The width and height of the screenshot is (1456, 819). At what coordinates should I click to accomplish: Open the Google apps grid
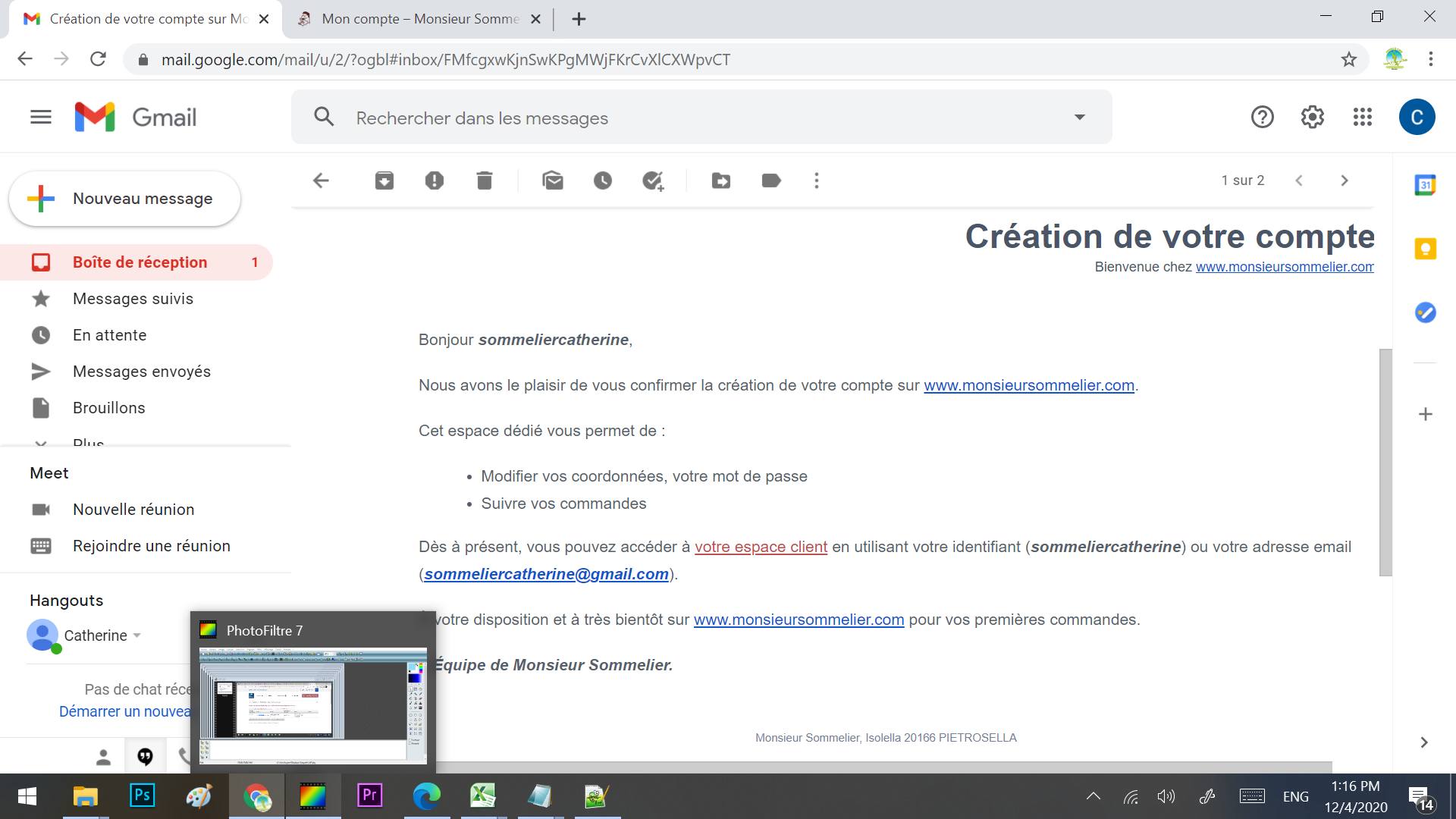pyautogui.click(x=1363, y=117)
